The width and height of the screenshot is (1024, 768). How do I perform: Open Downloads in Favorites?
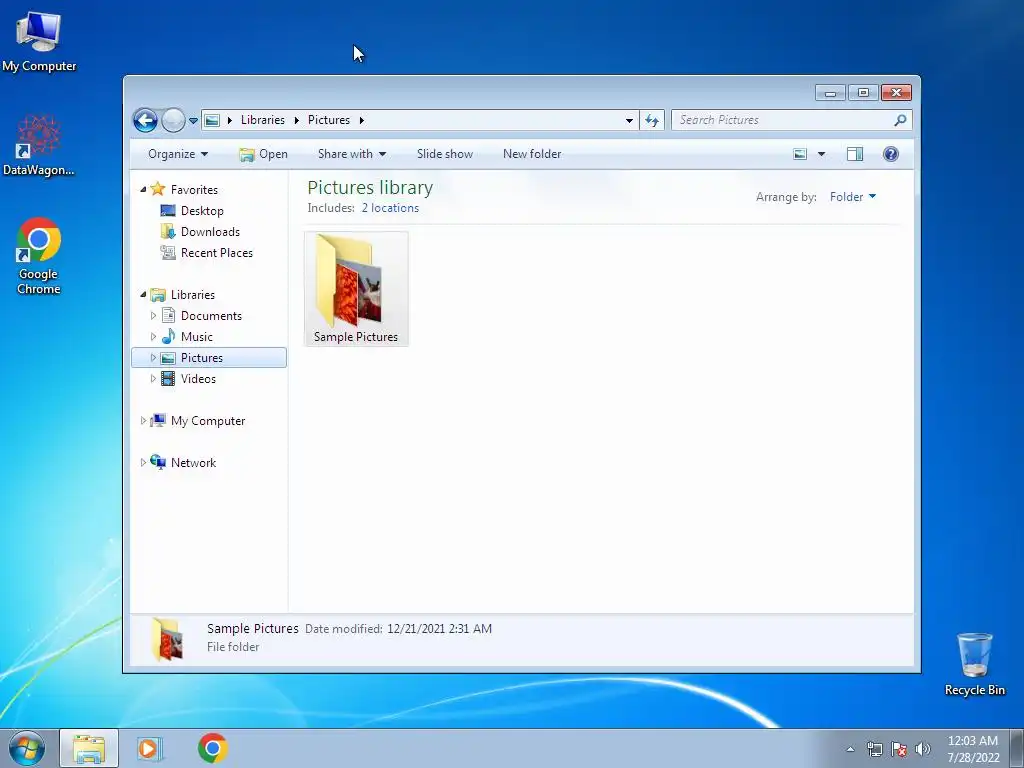click(210, 232)
